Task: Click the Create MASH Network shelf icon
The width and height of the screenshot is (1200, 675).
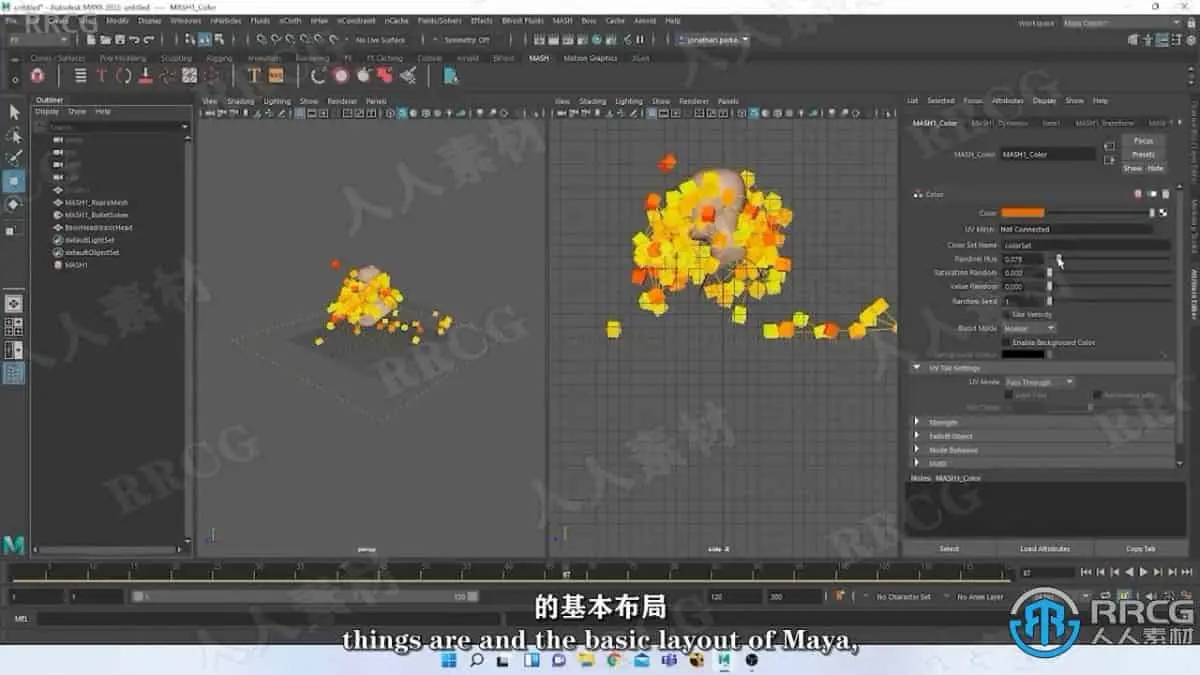Action: 38,75
